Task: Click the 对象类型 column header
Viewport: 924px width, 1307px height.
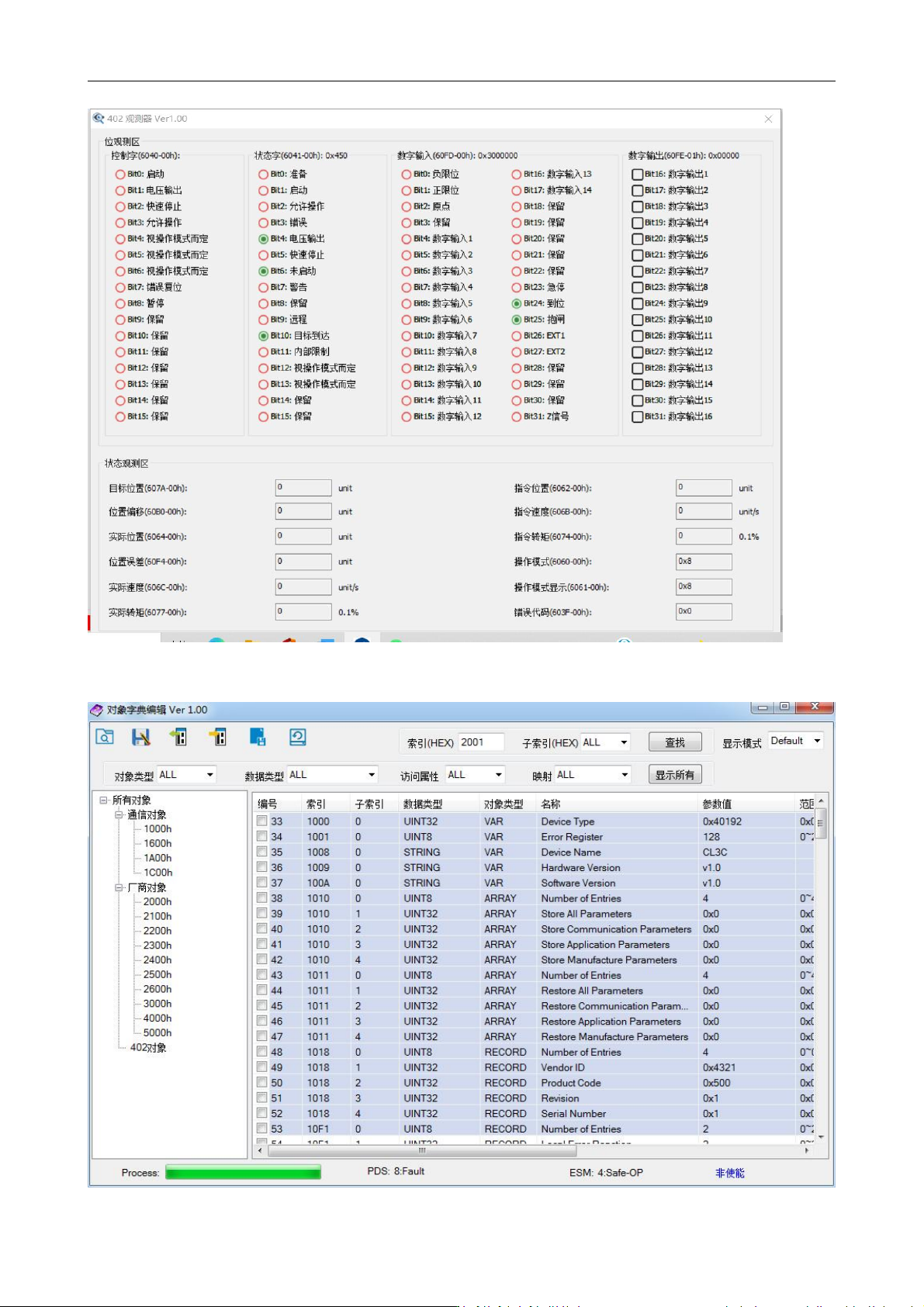Action: [503, 804]
